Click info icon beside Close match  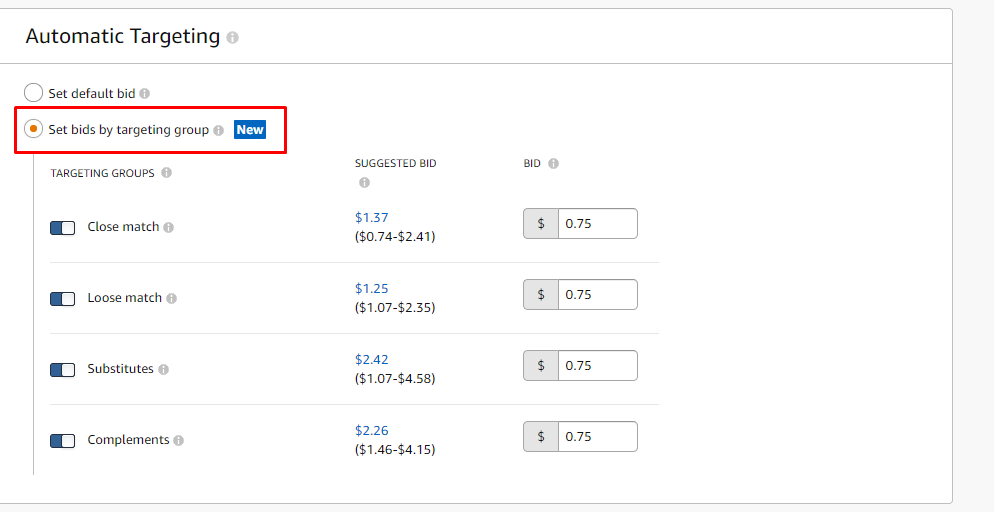(x=169, y=228)
